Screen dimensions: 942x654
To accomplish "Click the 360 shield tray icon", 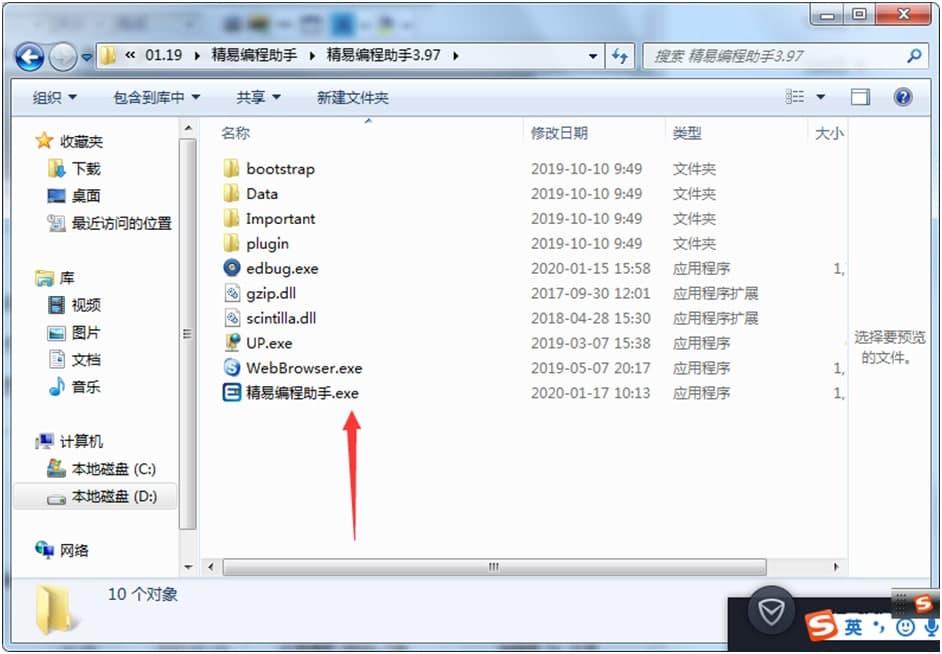I will click(x=771, y=612).
